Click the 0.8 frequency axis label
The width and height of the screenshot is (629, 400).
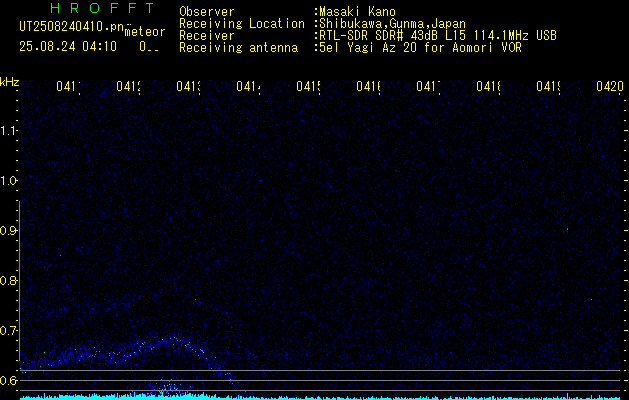tap(8, 280)
